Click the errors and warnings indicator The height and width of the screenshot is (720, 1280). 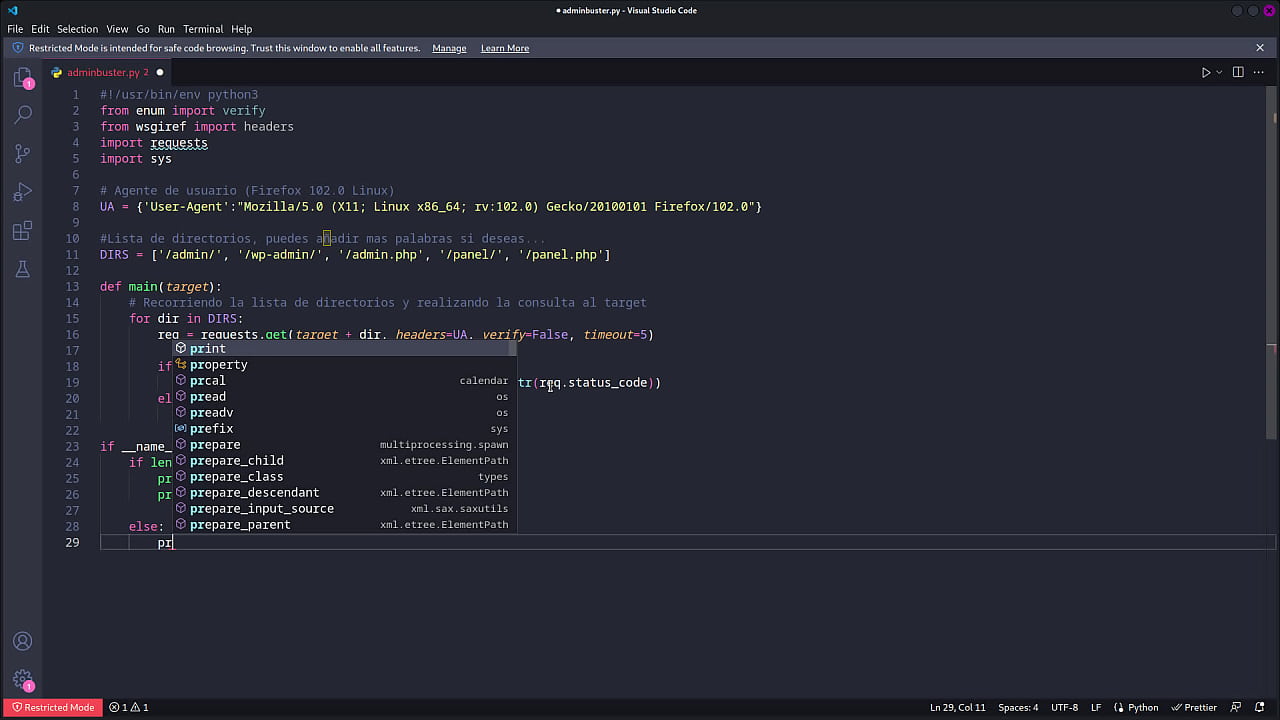(131, 707)
